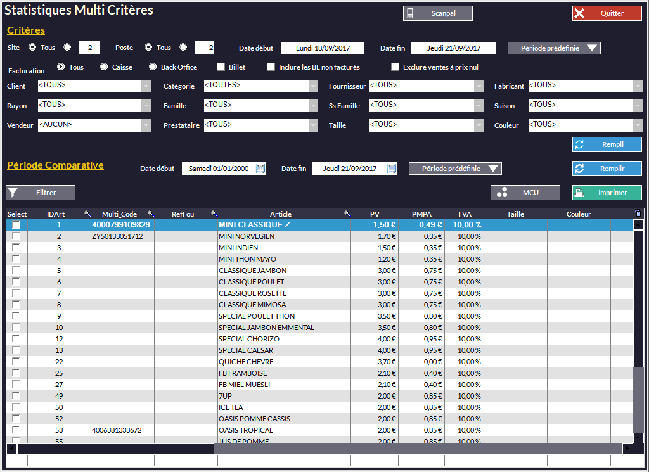Click the Scanpal device button

coord(437,13)
